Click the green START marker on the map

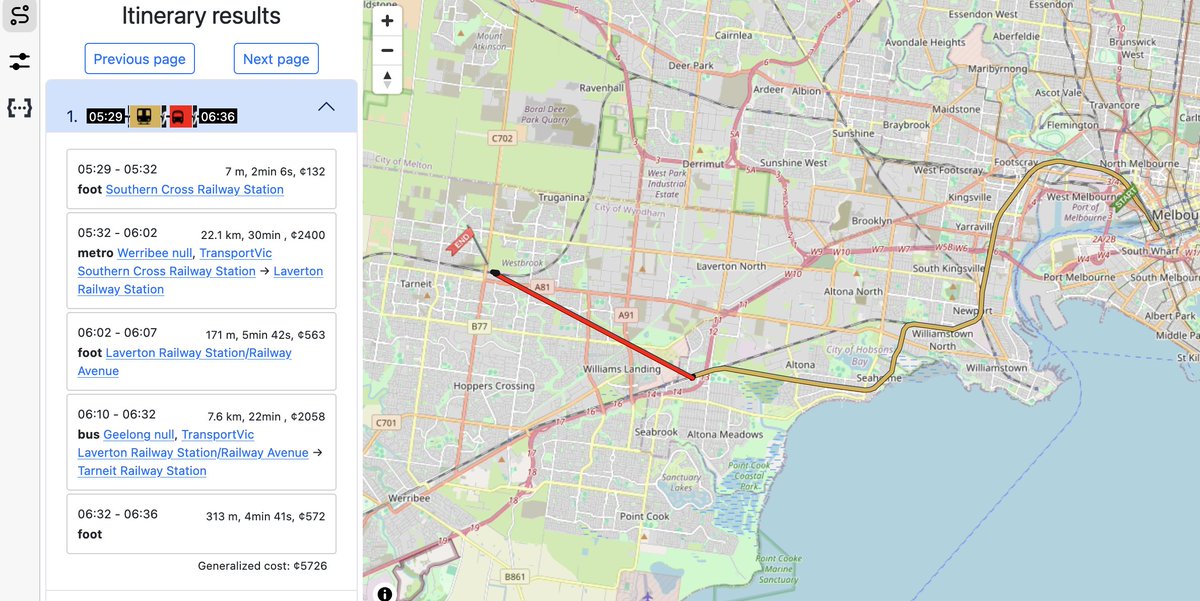[x=1125, y=196]
